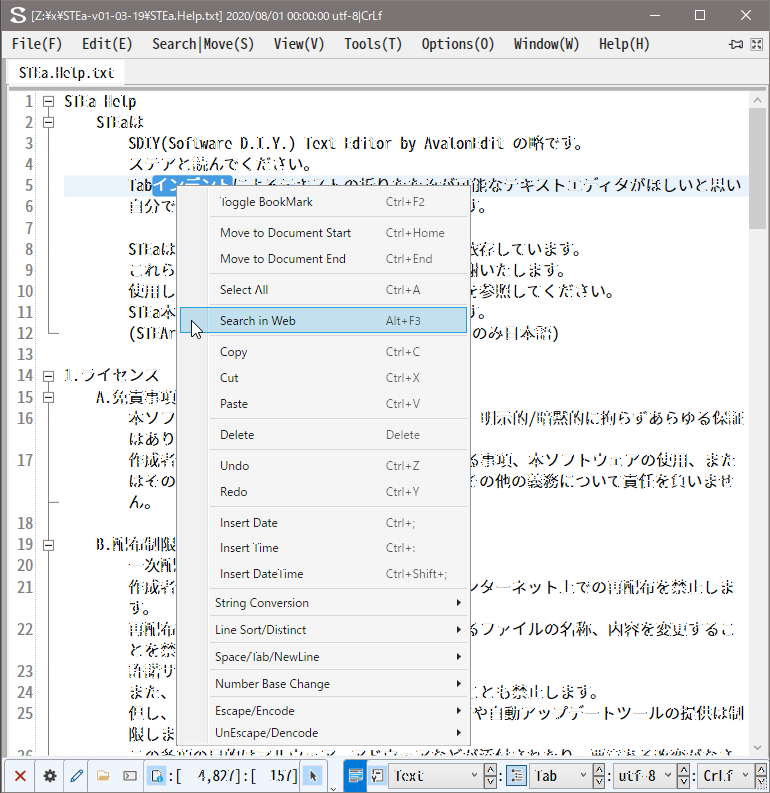Image resolution: width=770 pixels, height=793 pixels.
Task: Toggle the folding mode icon before the Tab dropdown
Action: pyautogui.click(x=516, y=775)
